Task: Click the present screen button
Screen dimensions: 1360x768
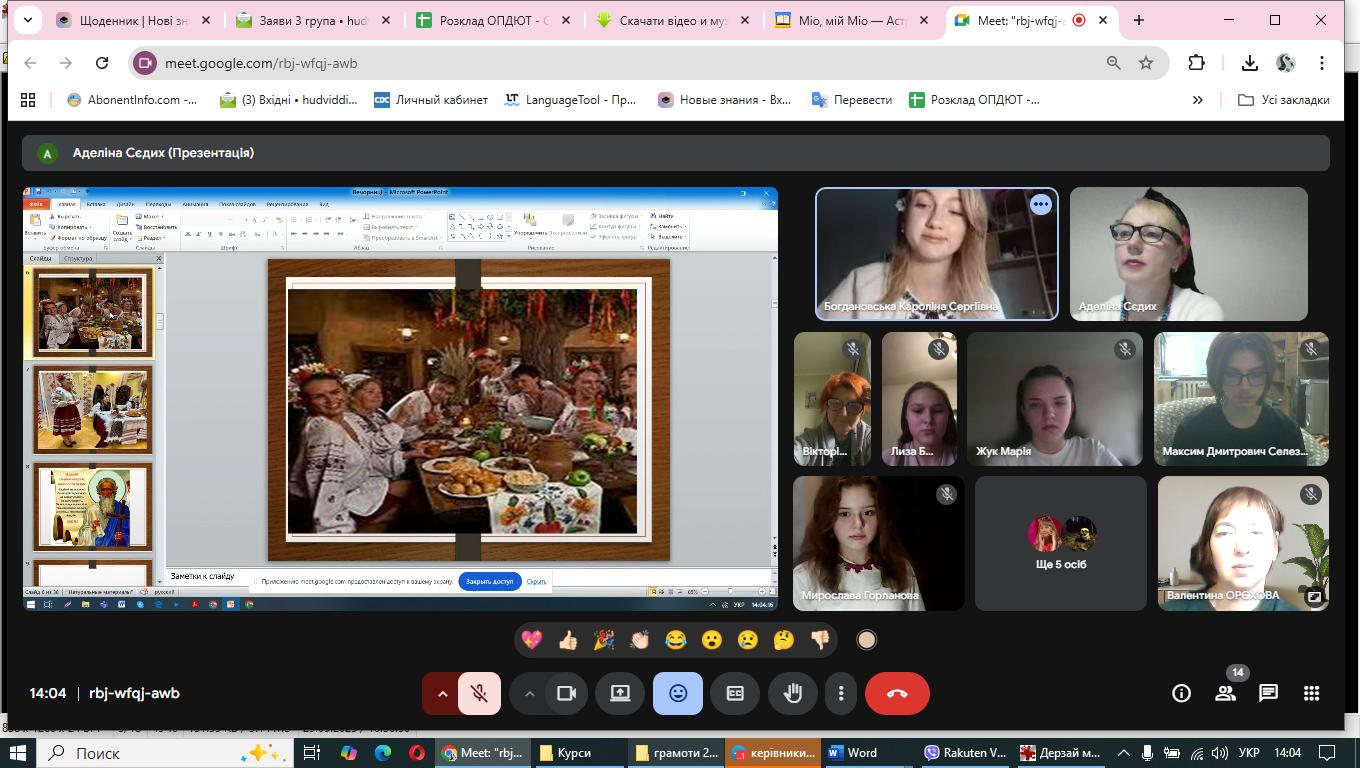Action: 620,693
